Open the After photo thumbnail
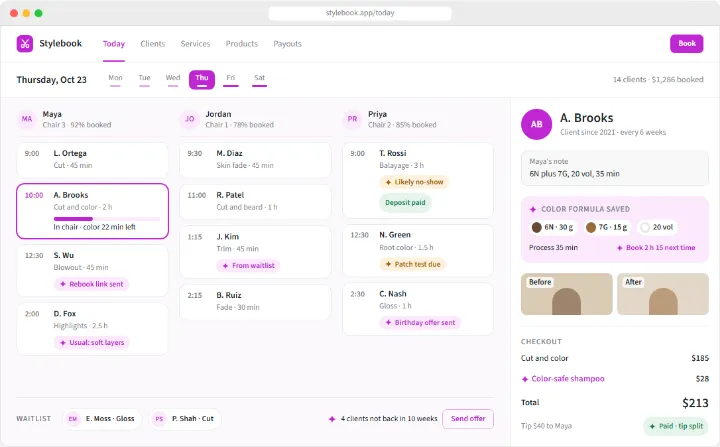720x447 pixels. tap(663, 294)
